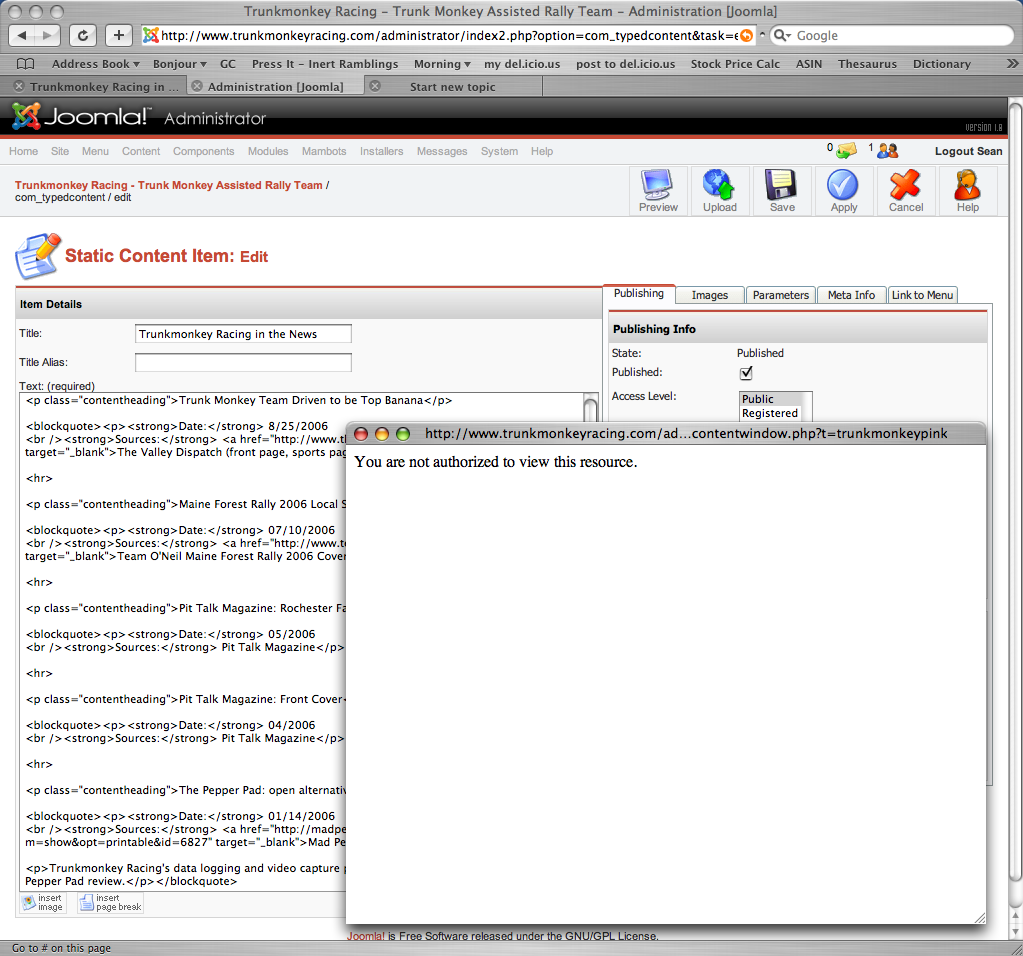Viewport: 1023px width, 956px height.
Task: Click the Title Alias input field
Action: coord(243,362)
